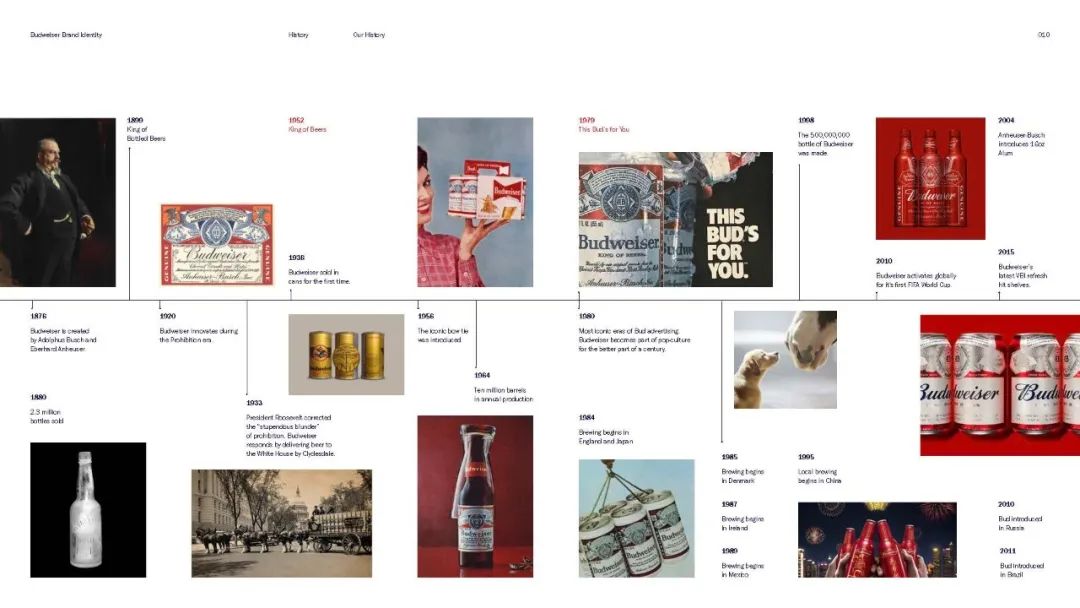
Task: Select the This Bud's For You ad
Action: (675, 219)
